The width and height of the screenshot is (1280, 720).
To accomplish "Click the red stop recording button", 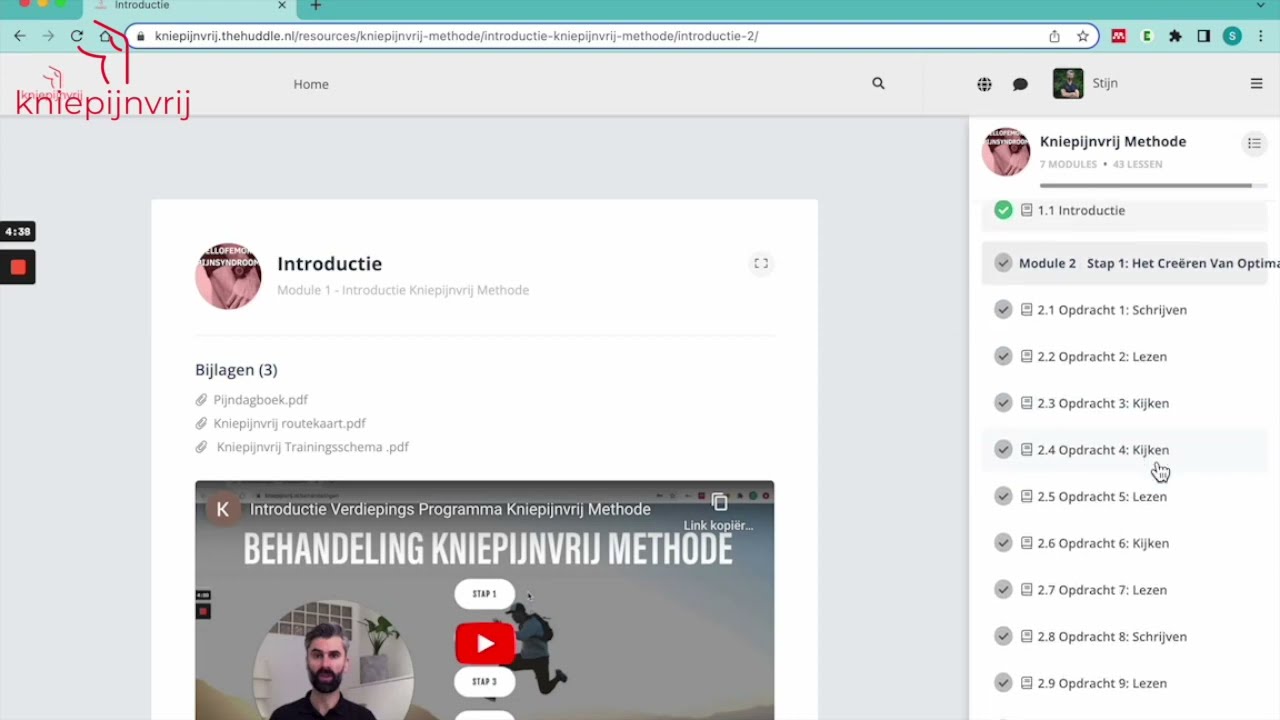I will click(x=18, y=267).
